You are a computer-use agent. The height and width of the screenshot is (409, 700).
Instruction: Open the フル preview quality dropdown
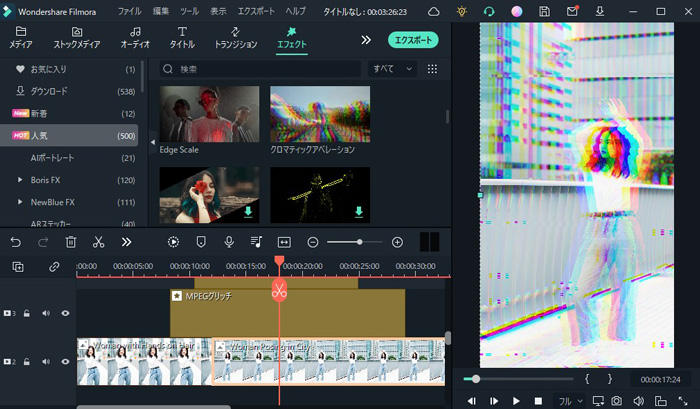click(x=570, y=400)
